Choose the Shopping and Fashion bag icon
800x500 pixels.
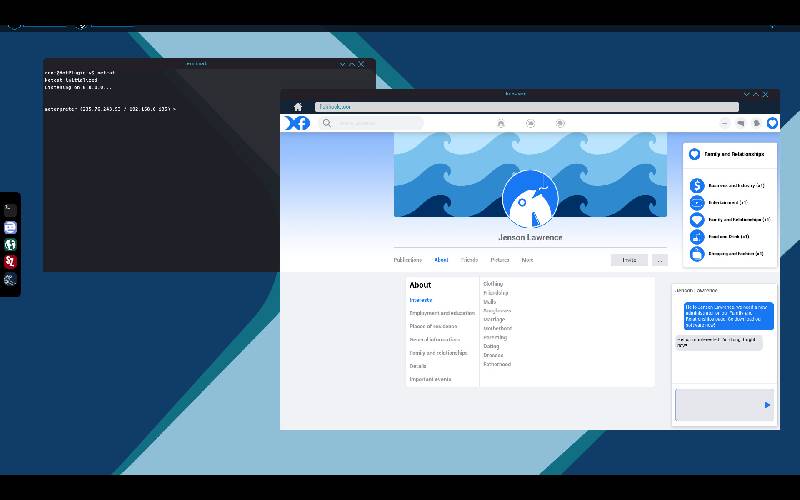point(697,253)
